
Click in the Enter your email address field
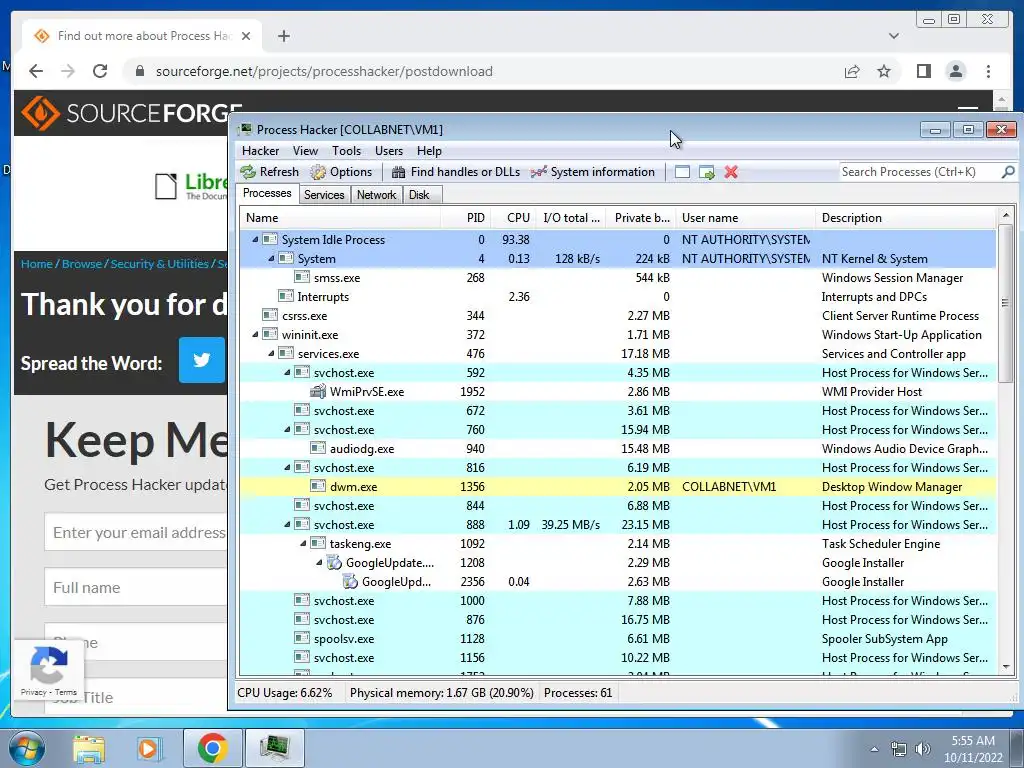[136, 532]
